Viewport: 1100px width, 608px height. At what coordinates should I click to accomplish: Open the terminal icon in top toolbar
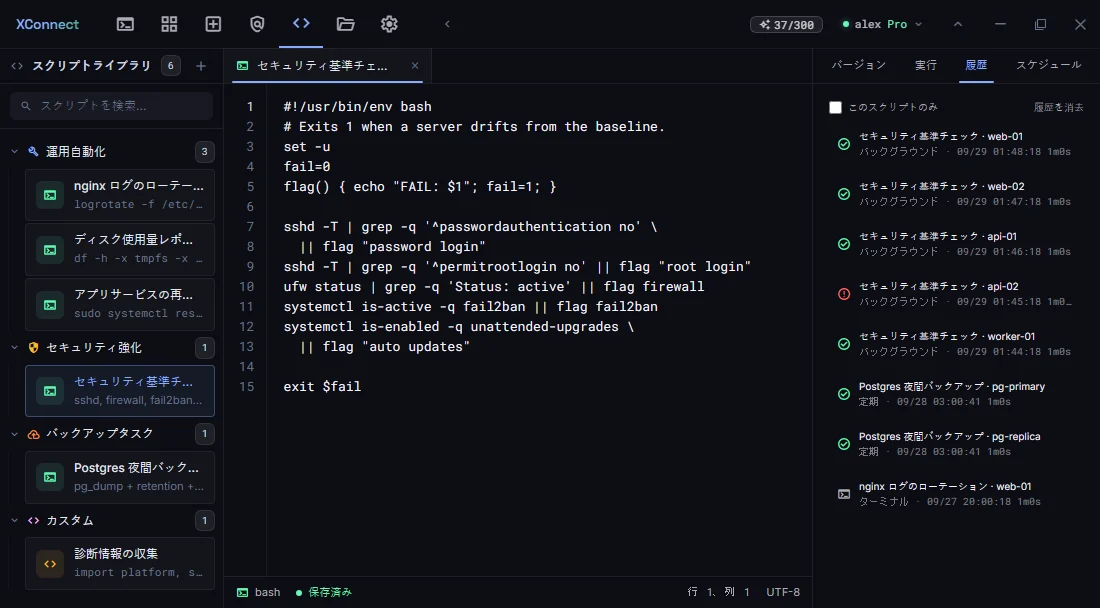tap(126, 24)
